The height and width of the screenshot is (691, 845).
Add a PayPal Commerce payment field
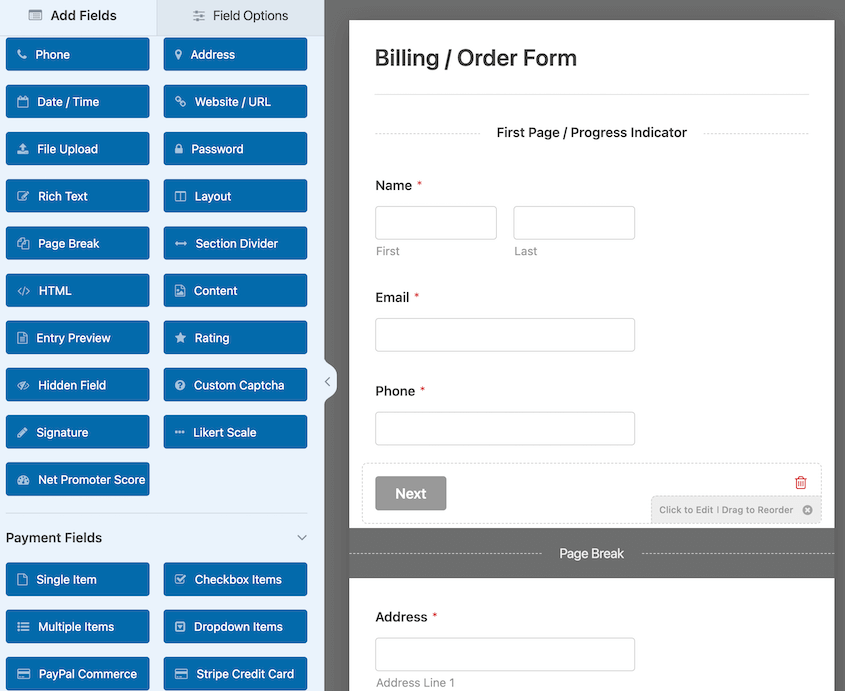[x=77, y=673]
